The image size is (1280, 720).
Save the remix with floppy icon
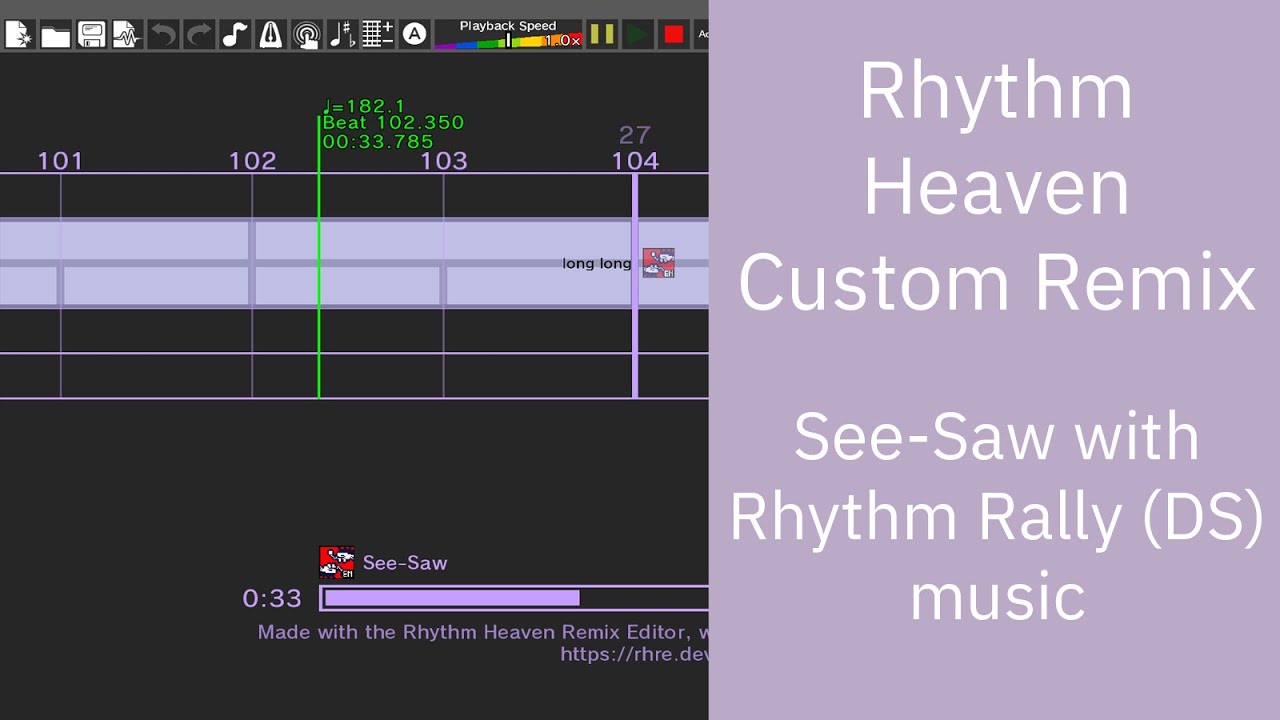(92, 35)
